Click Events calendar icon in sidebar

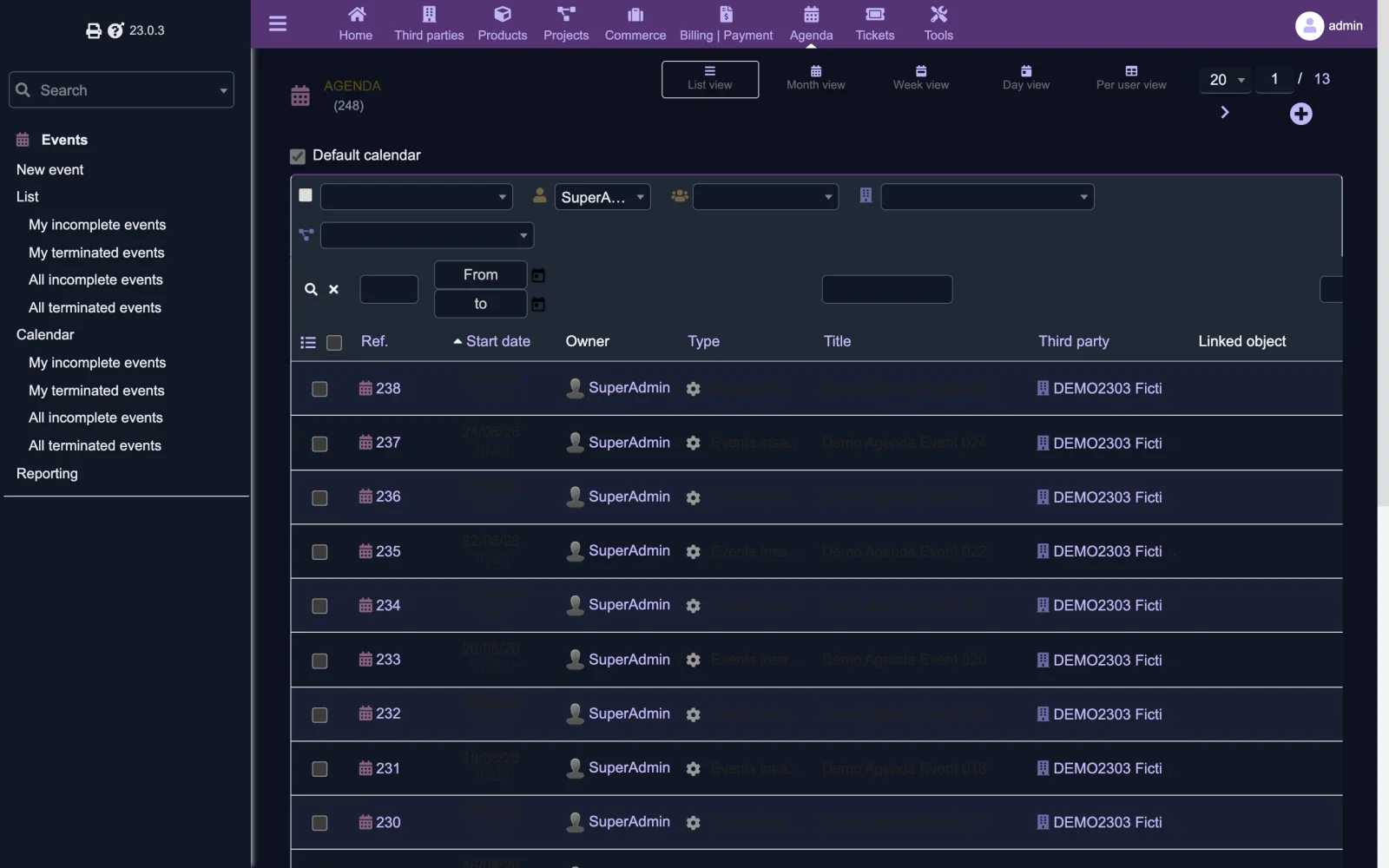(x=23, y=140)
